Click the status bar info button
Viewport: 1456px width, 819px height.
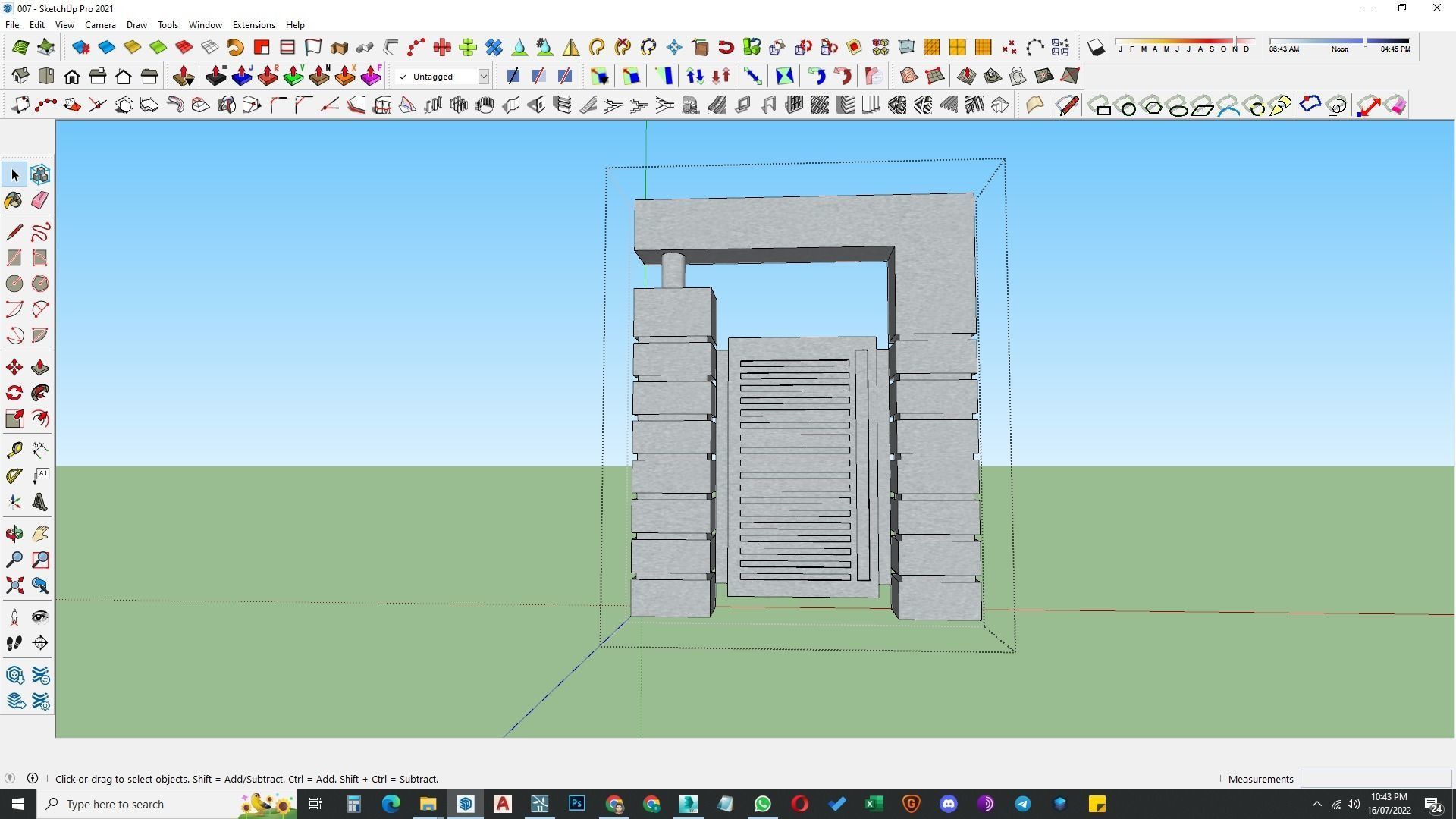(x=33, y=778)
